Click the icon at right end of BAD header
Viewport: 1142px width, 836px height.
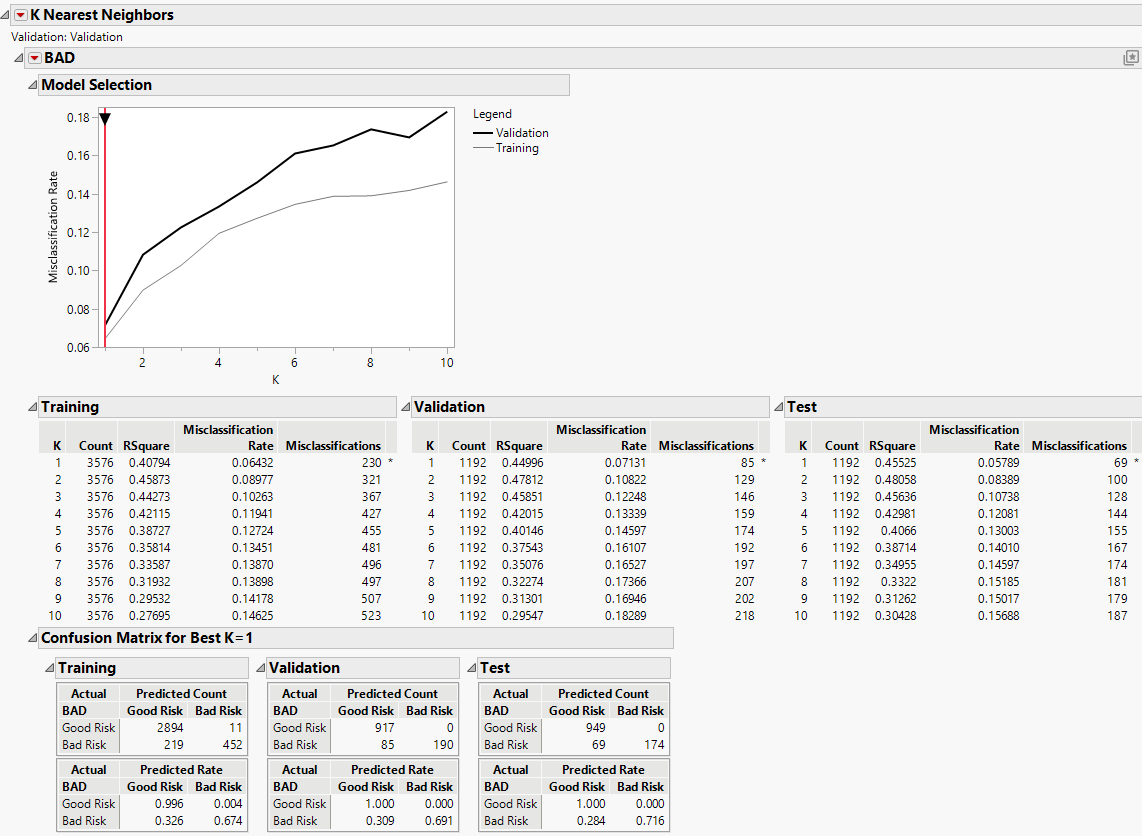1131,58
